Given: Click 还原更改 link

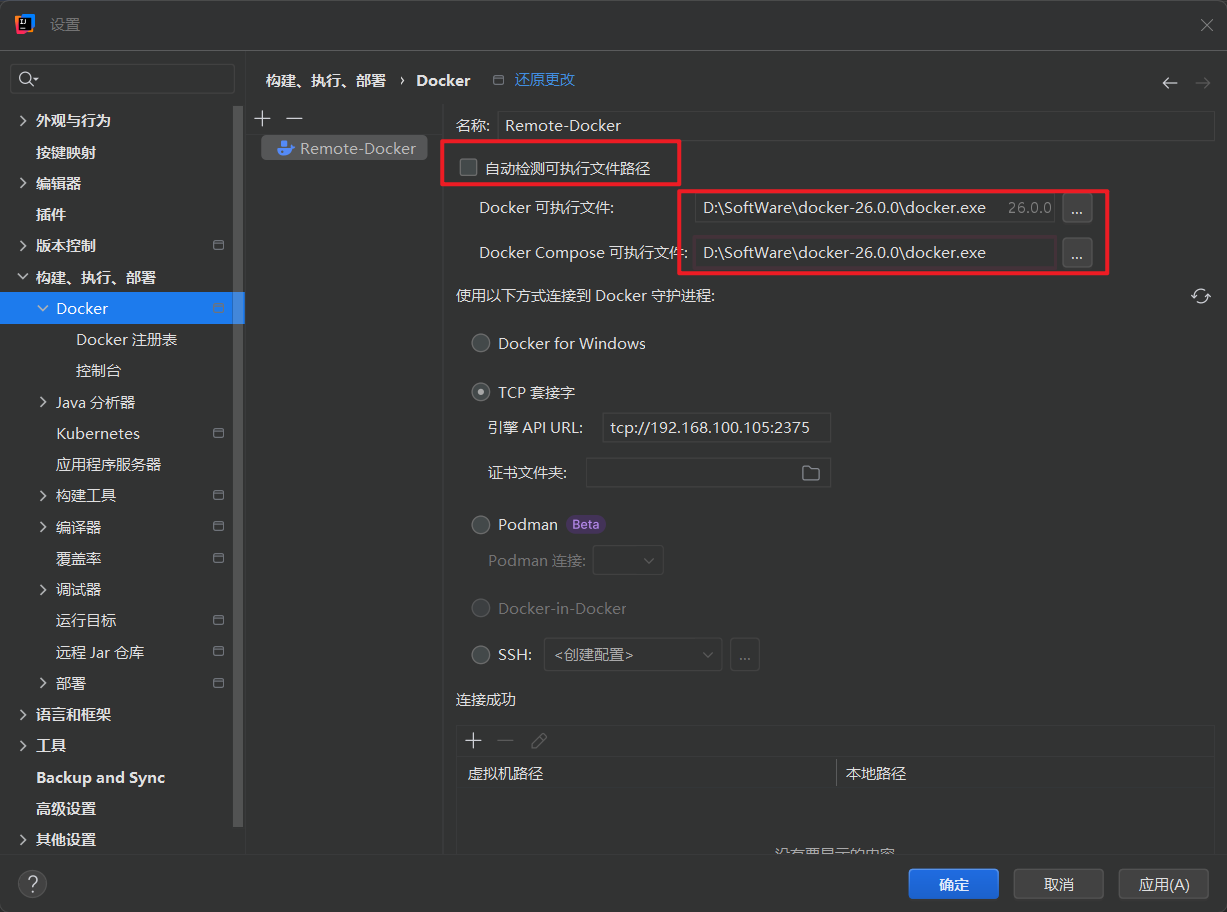Looking at the screenshot, I should [544, 80].
